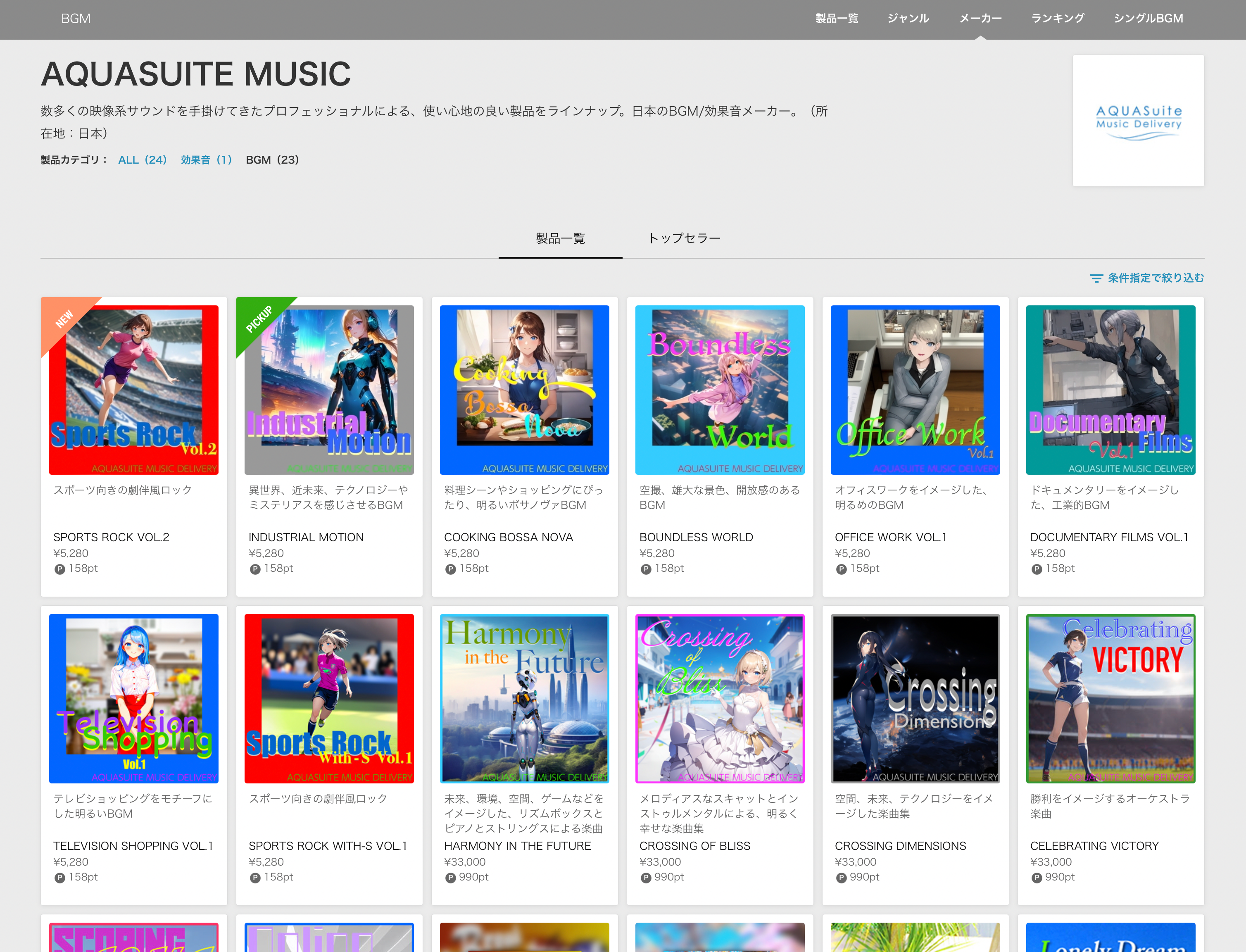Open 製品一覧 in the top navigation

pyautogui.click(x=836, y=19)
